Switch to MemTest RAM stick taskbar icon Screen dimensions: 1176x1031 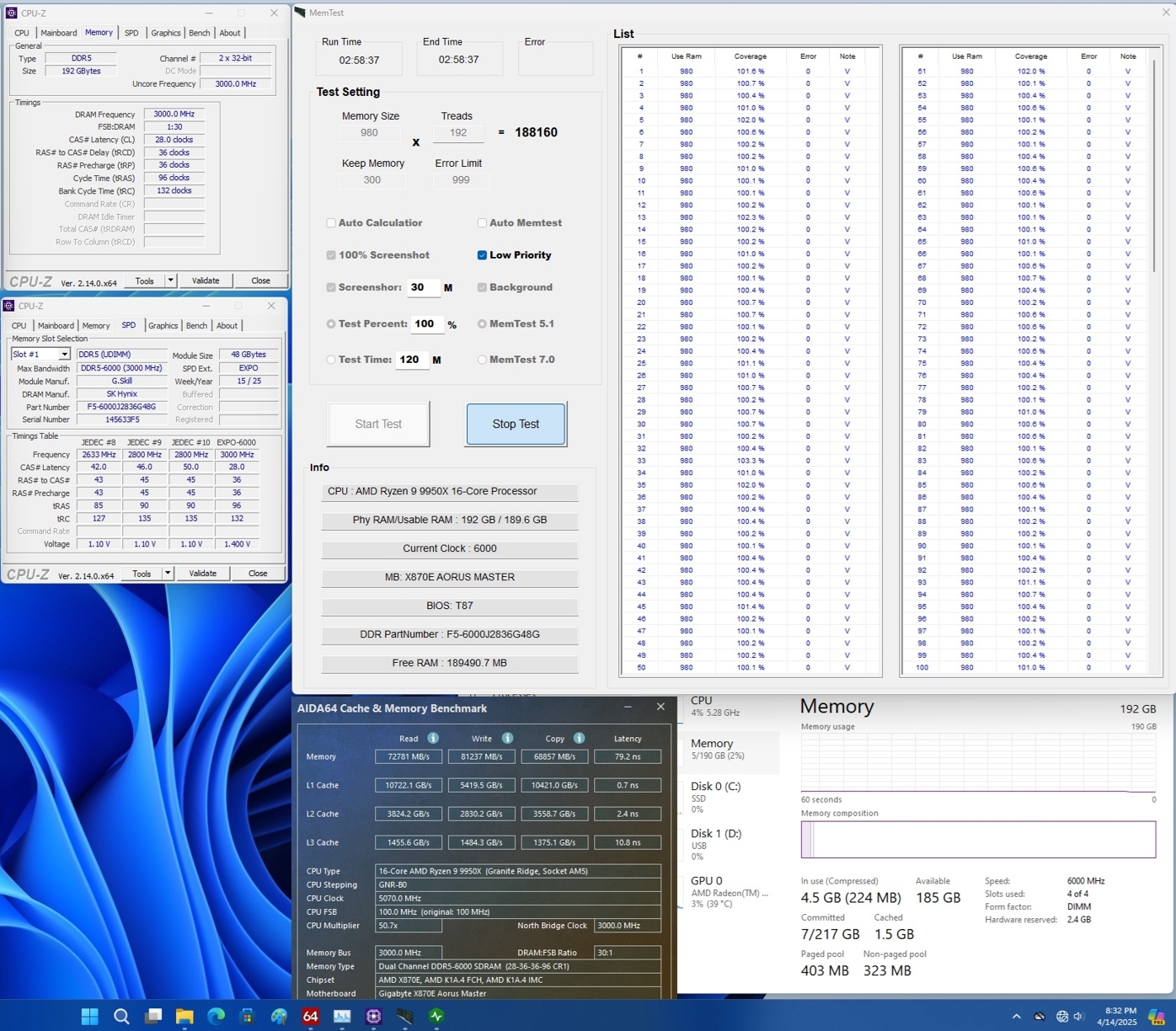pyautogui.click(x=405, y=1016)
